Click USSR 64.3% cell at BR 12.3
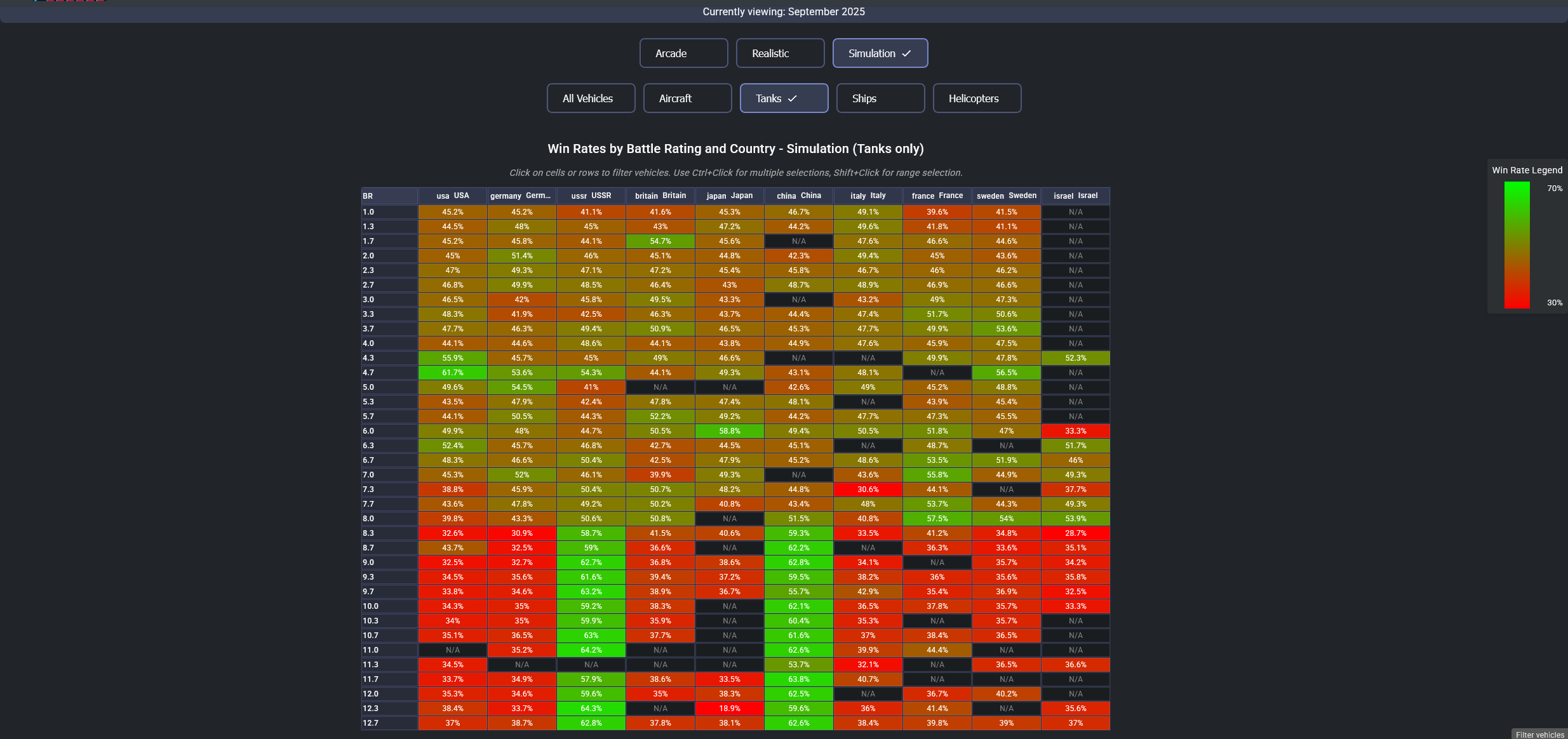1568x739 pixels. [591, 709]
